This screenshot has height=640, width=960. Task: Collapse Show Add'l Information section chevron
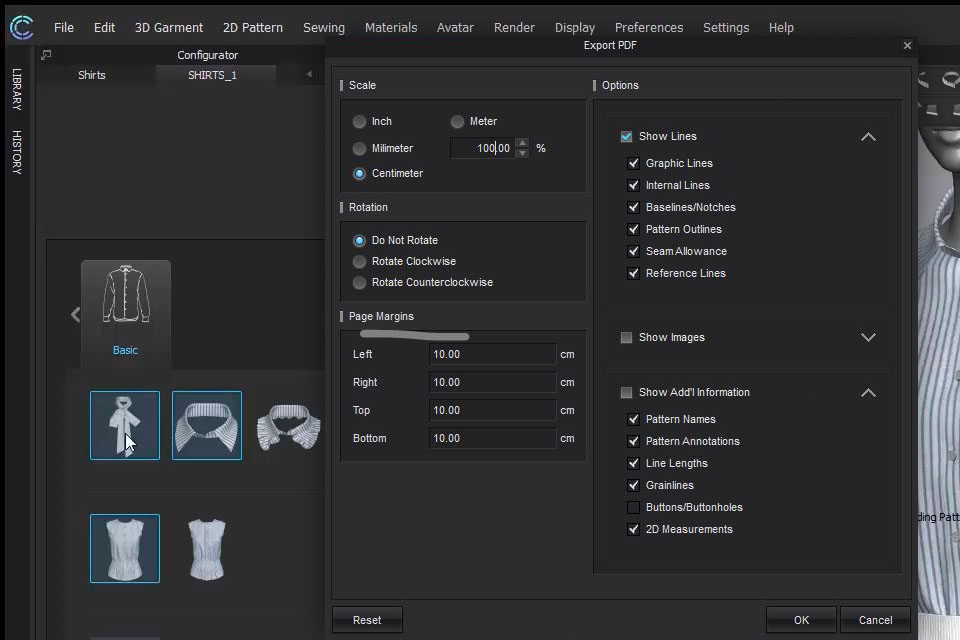(x=868, y=393)
